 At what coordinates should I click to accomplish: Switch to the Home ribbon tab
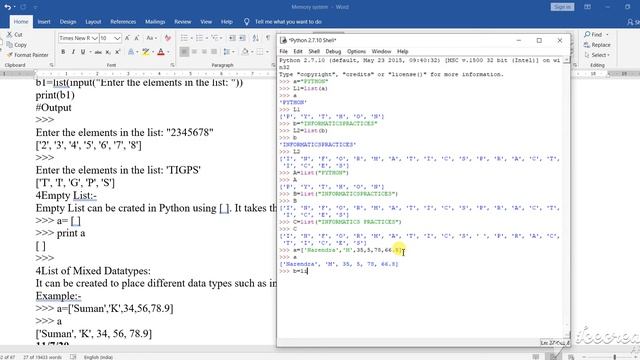[21, 22]
